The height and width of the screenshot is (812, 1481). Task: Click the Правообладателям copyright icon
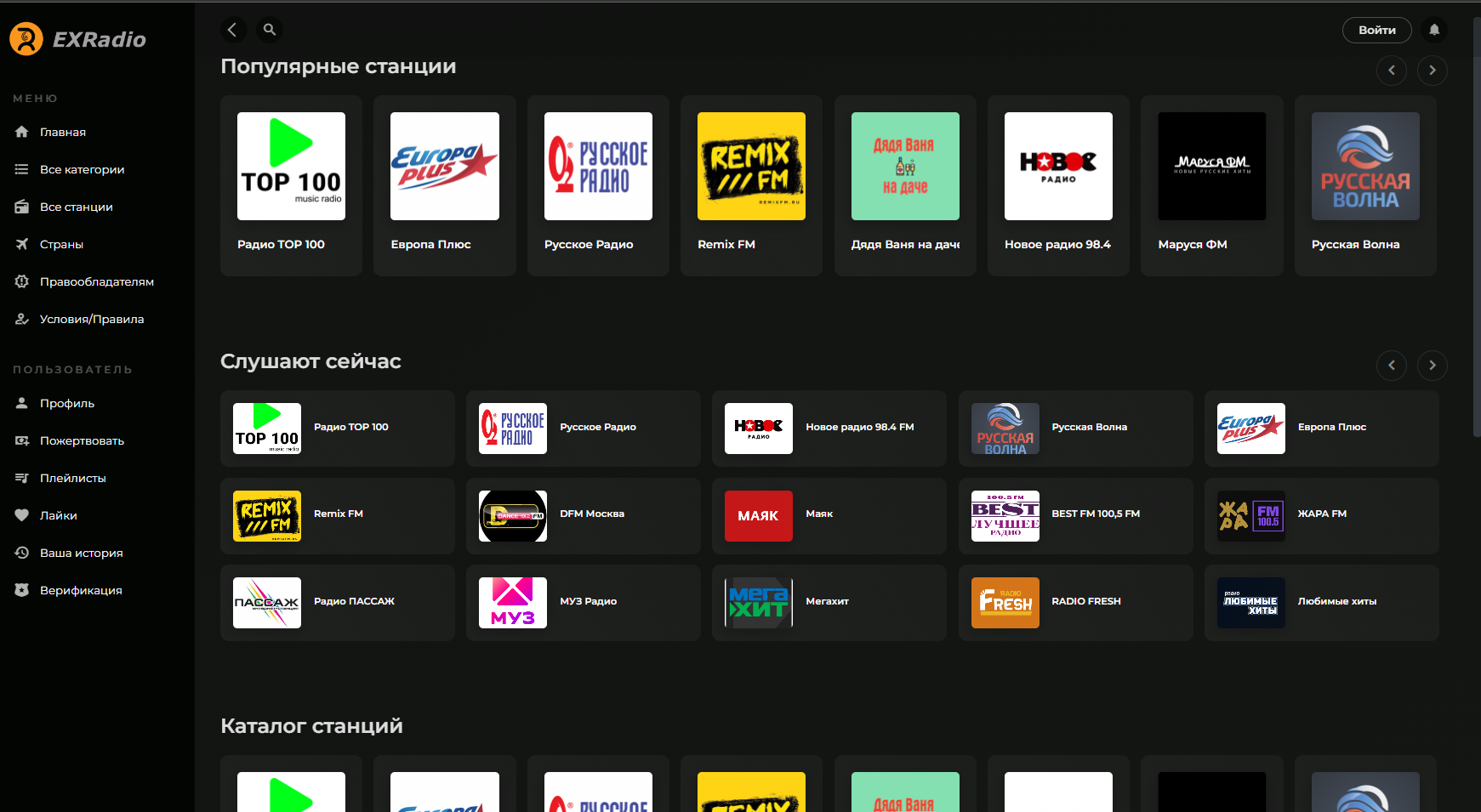22,281
